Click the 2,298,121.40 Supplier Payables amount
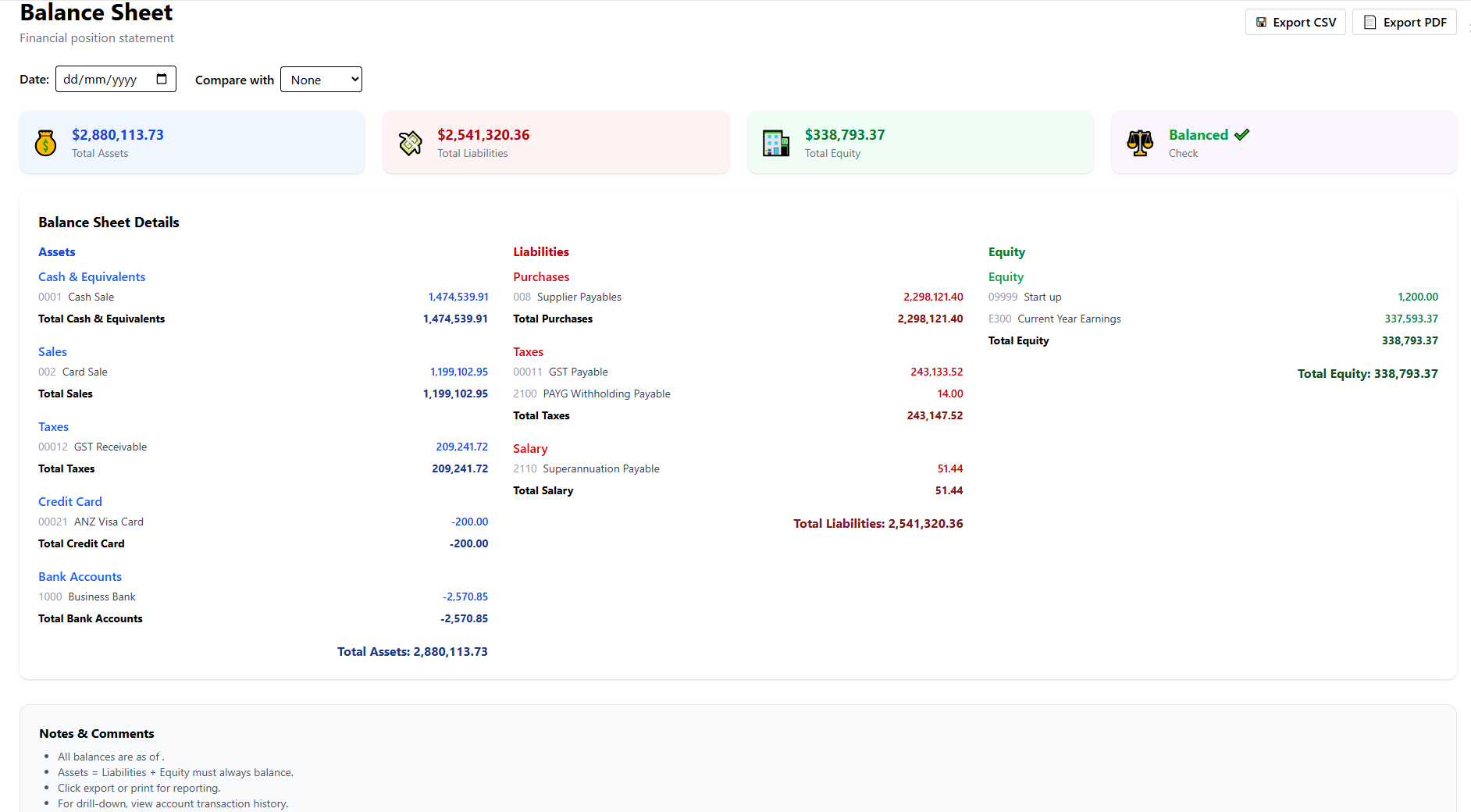The height and width of the screenshot is (812, 1471). click(933, 297)
